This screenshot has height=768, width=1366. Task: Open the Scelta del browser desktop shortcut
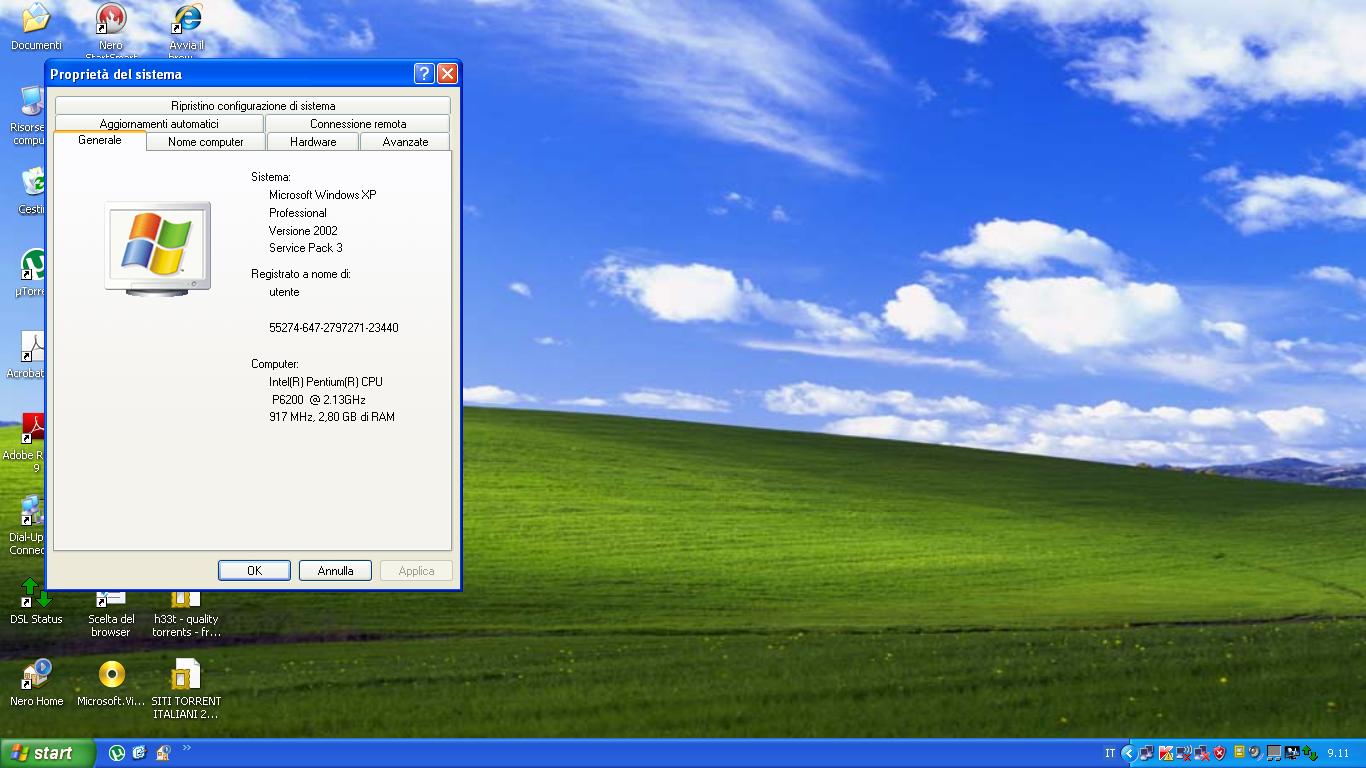(x=111, y=614)
